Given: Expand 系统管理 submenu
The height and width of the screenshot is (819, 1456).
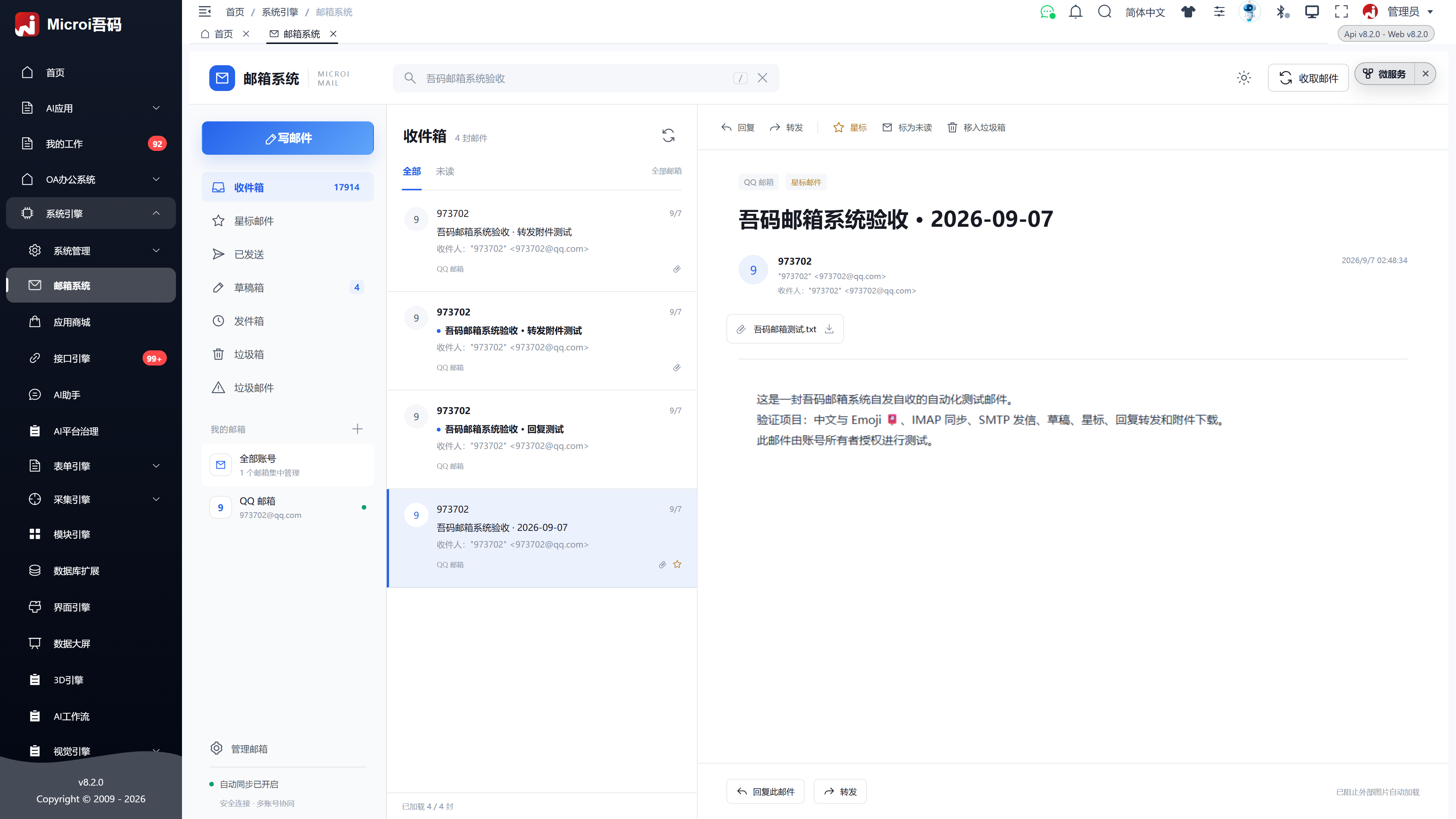Looking at the screenshot, I should [x=91, y=250].
